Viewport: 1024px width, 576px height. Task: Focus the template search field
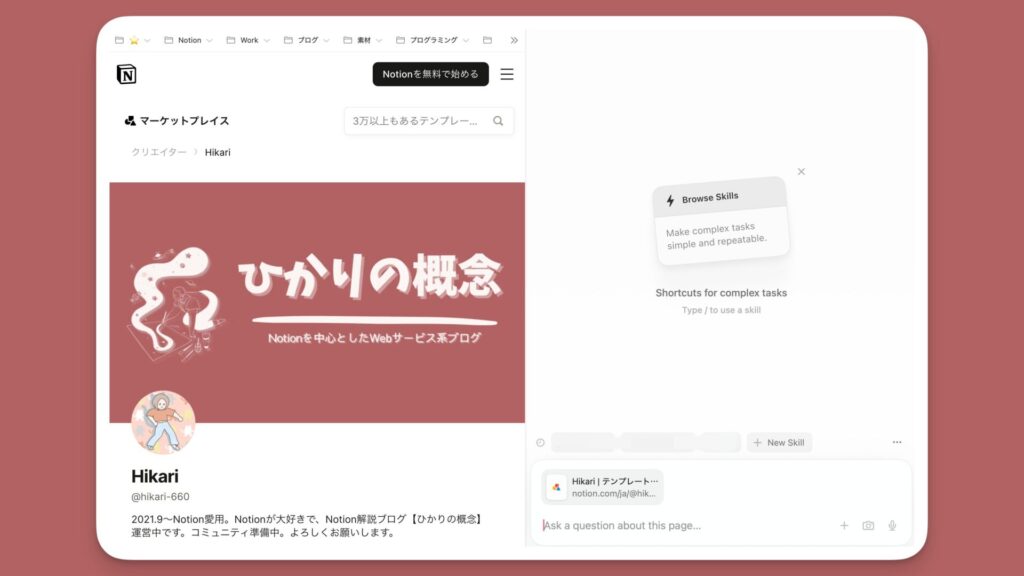point(429,121)
